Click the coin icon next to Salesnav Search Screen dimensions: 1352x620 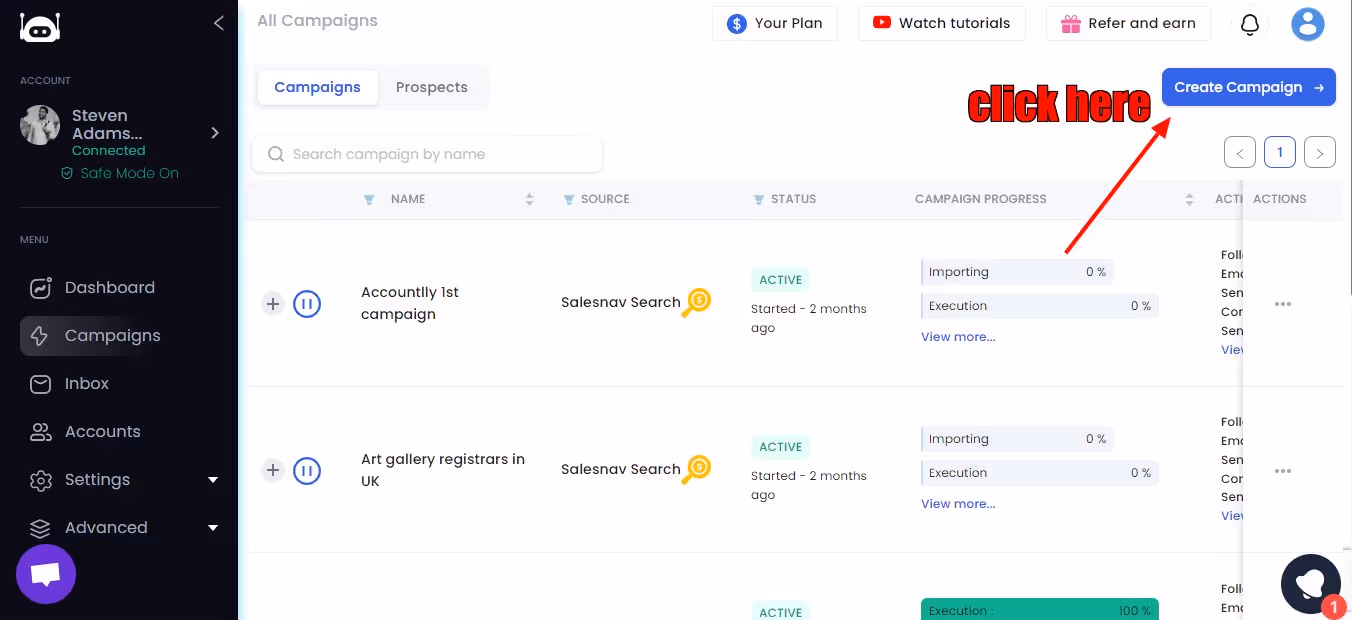[x=698, y=302]
